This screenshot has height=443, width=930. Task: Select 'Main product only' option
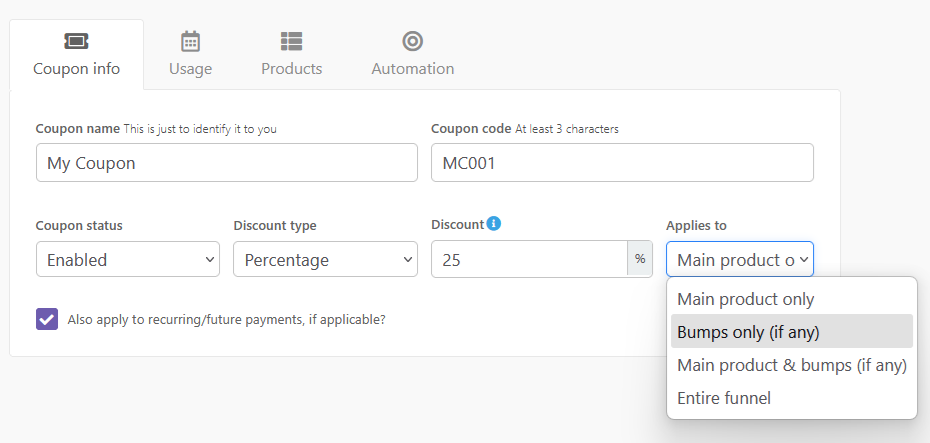pos(745,299)
